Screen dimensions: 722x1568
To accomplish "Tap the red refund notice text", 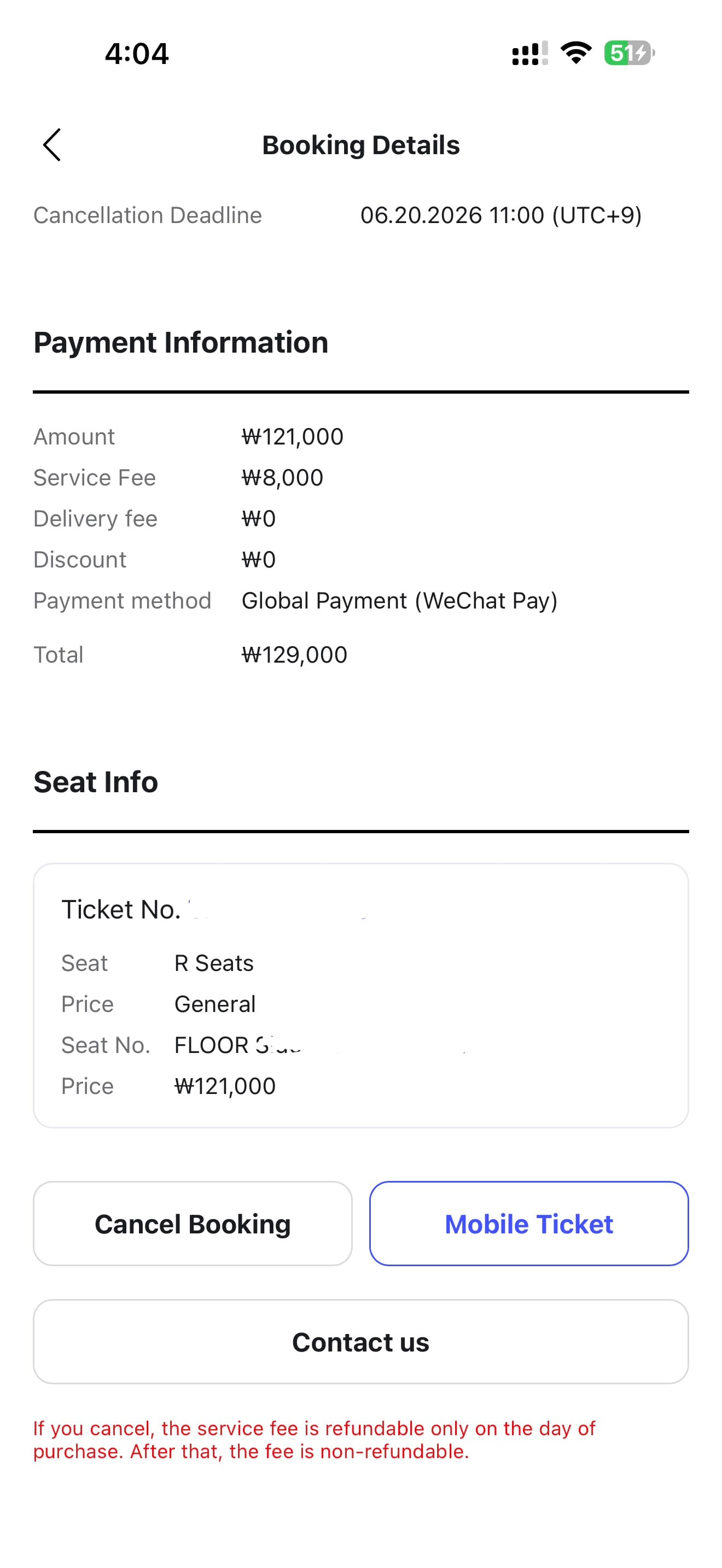I will coord(314,1440).
